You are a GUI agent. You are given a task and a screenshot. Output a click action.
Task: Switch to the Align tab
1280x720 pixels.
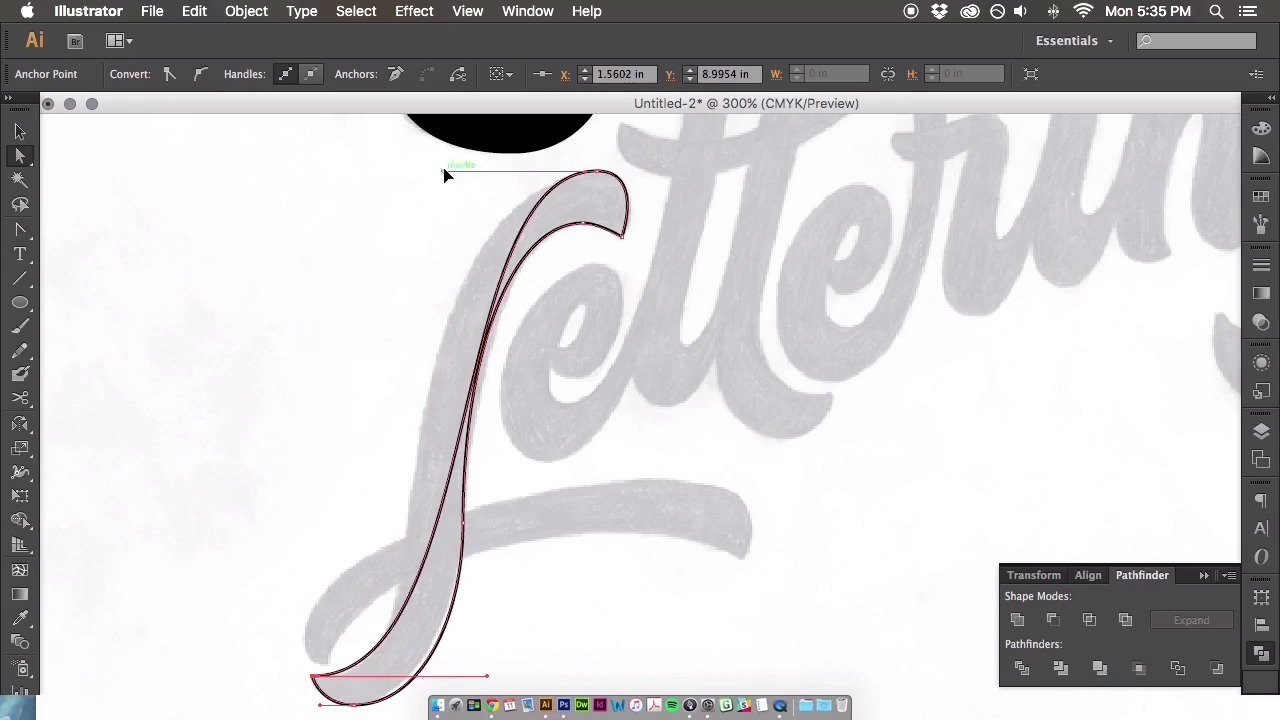pos(1088,575)
